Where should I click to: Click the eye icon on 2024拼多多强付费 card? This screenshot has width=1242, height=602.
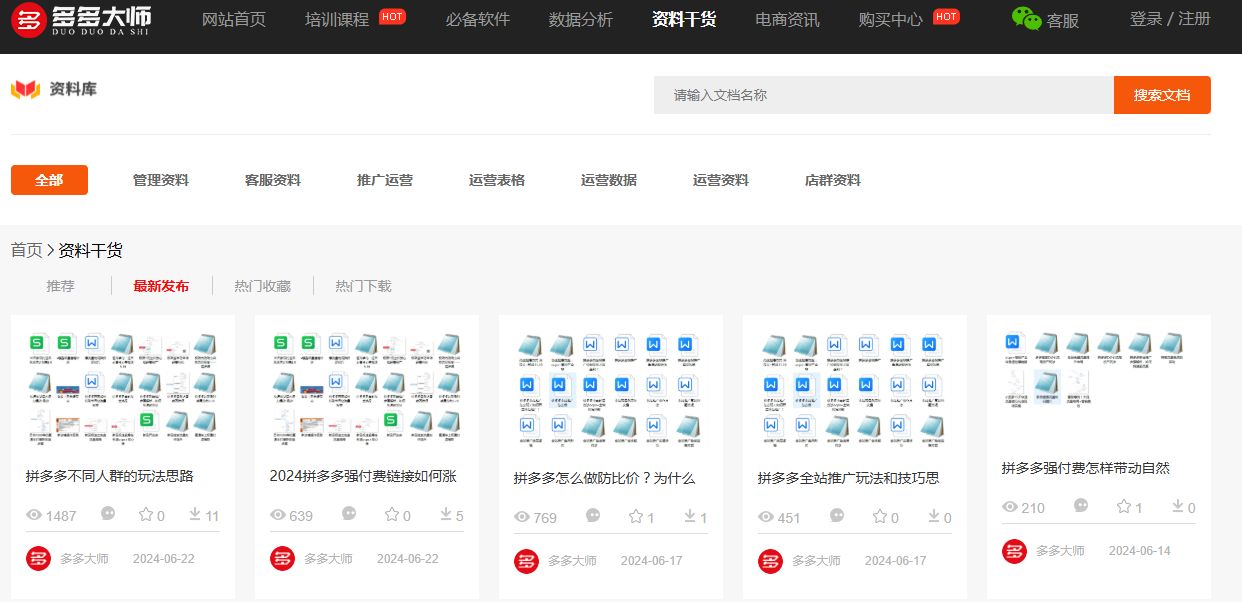[x=278, y=515]
